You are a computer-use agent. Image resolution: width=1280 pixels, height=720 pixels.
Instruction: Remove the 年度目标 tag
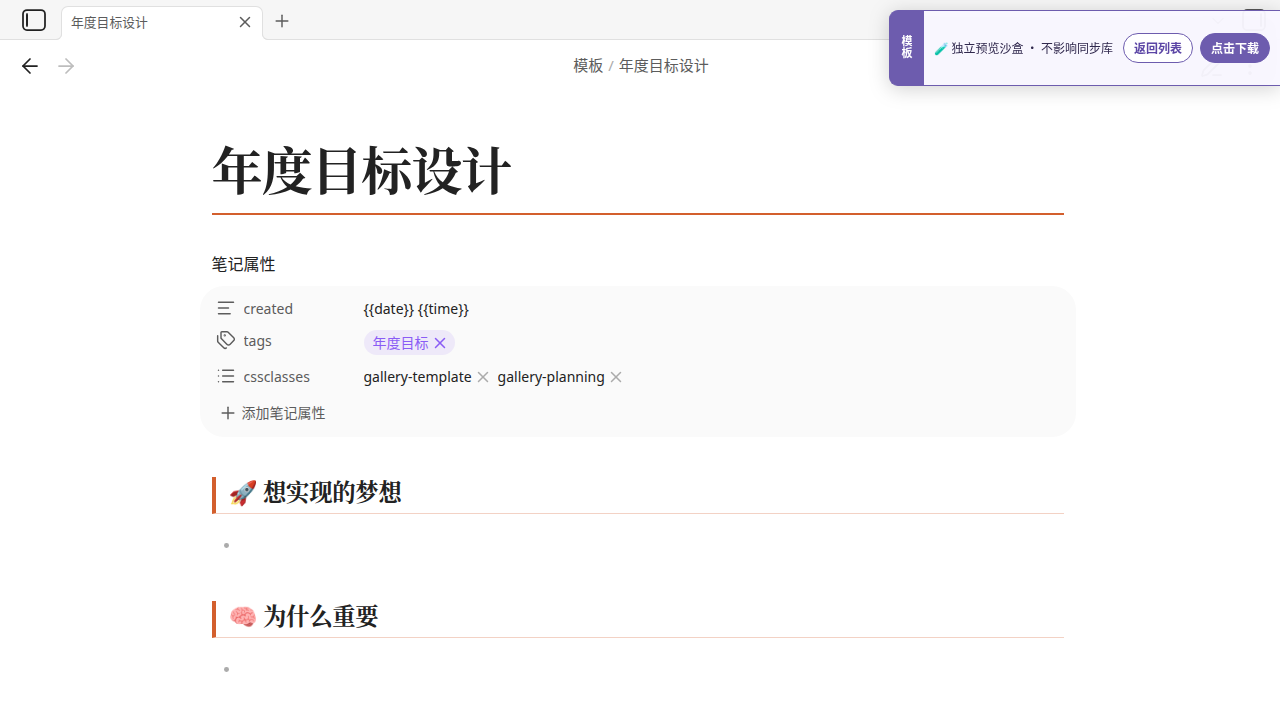pyautogui.click(x=440, y=343)
